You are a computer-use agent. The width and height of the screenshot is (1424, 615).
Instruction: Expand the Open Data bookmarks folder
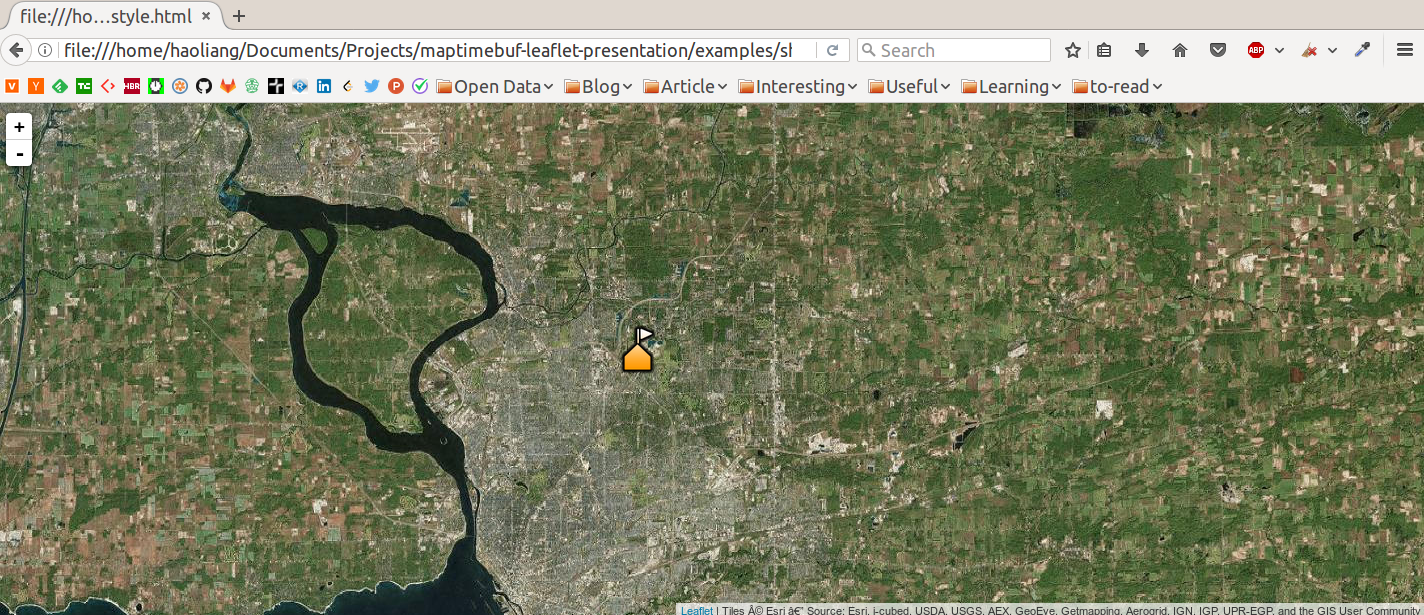[495, 87]
